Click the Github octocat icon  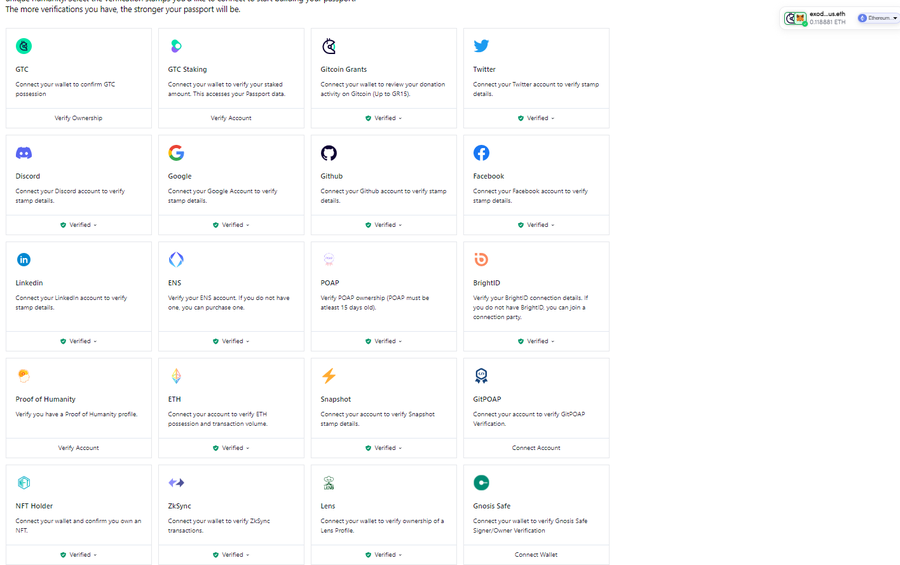point(329,153)
